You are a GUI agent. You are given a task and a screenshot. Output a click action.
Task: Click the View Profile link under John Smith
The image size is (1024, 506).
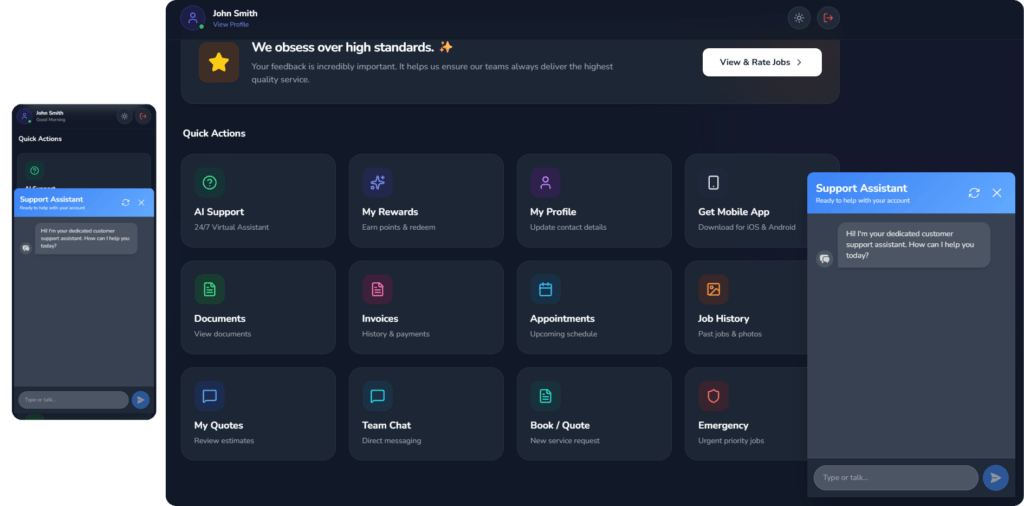click(231, 24)
